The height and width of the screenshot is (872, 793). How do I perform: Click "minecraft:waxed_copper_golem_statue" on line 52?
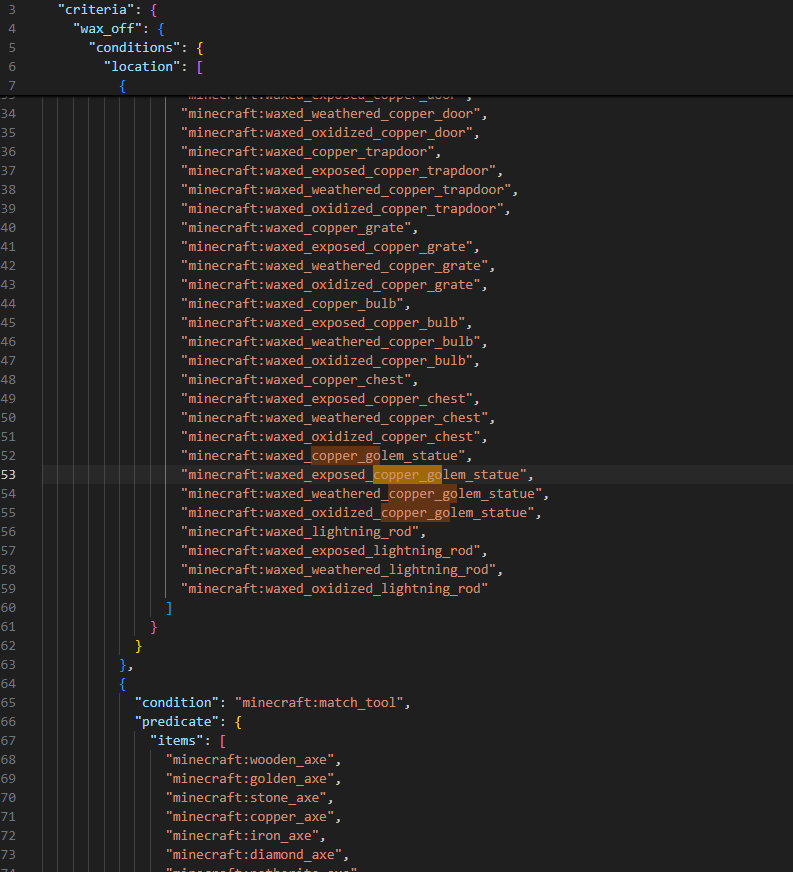click(319, 456)
